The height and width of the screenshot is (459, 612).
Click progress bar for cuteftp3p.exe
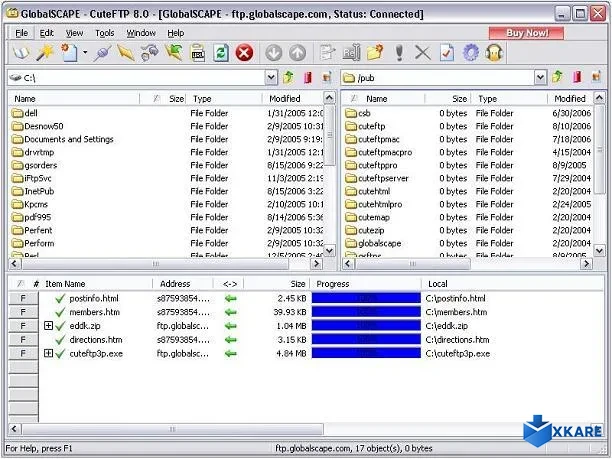[x=366, y=354]
